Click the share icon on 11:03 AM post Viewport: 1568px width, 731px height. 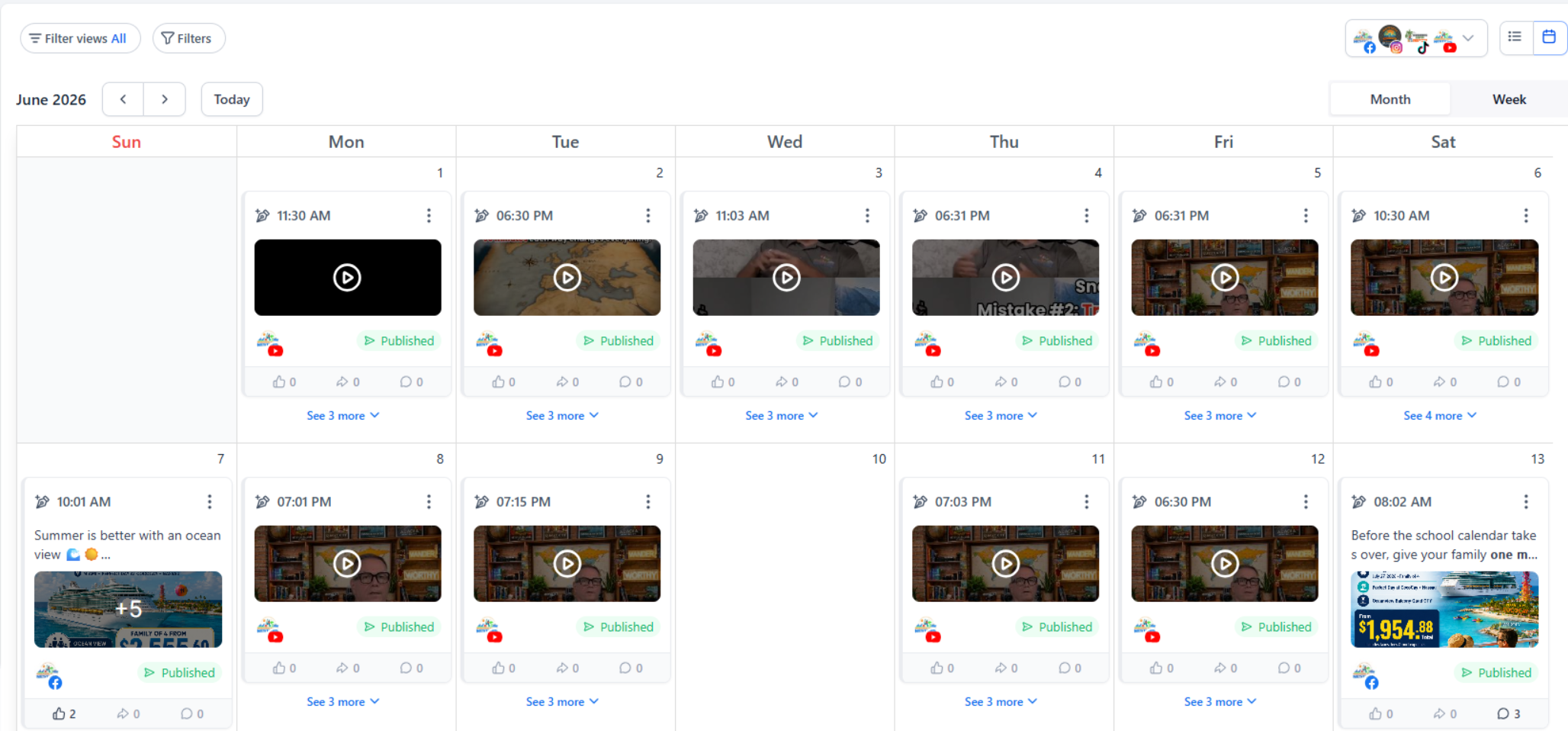(782, 382)
